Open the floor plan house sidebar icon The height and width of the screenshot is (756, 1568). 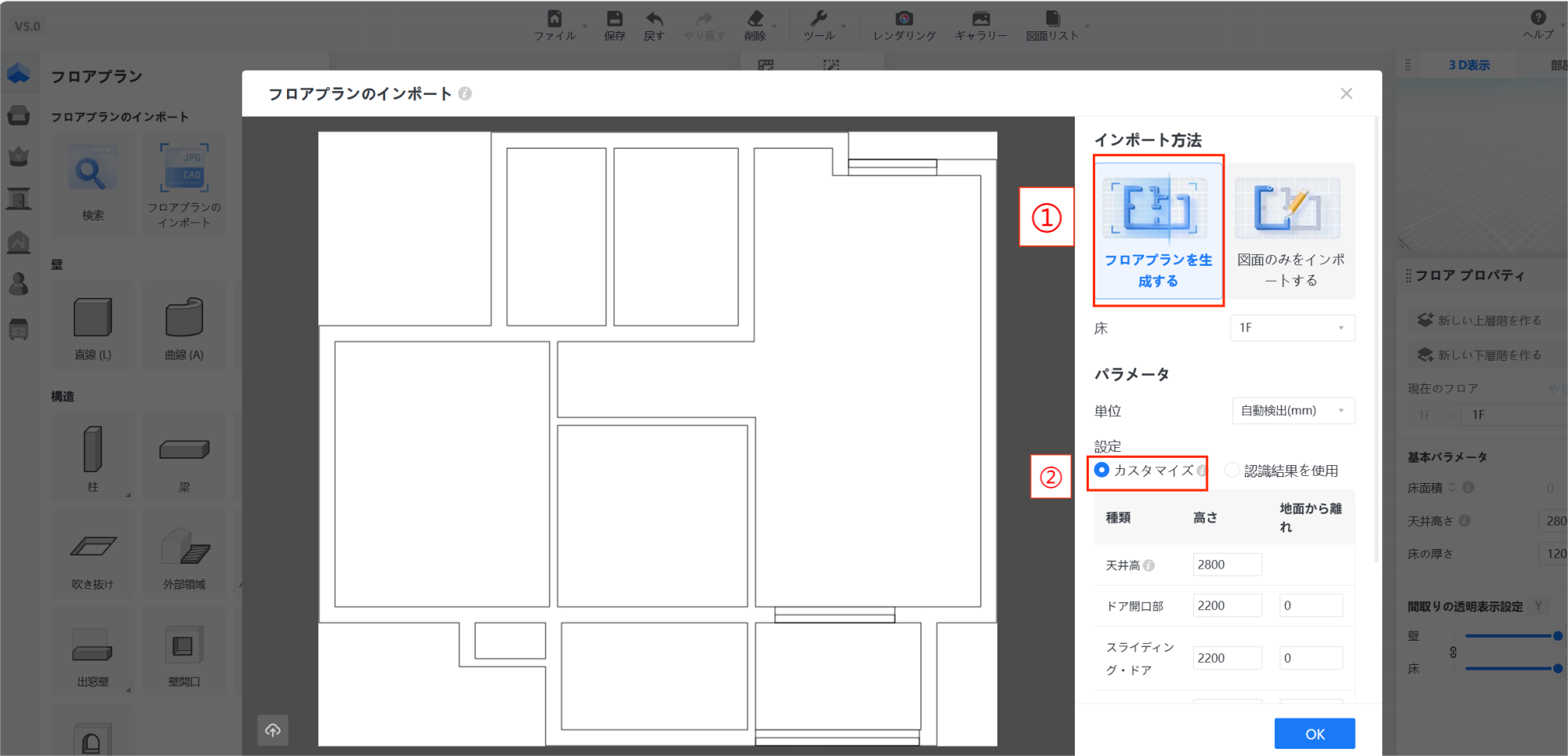[x=19, y=74]
